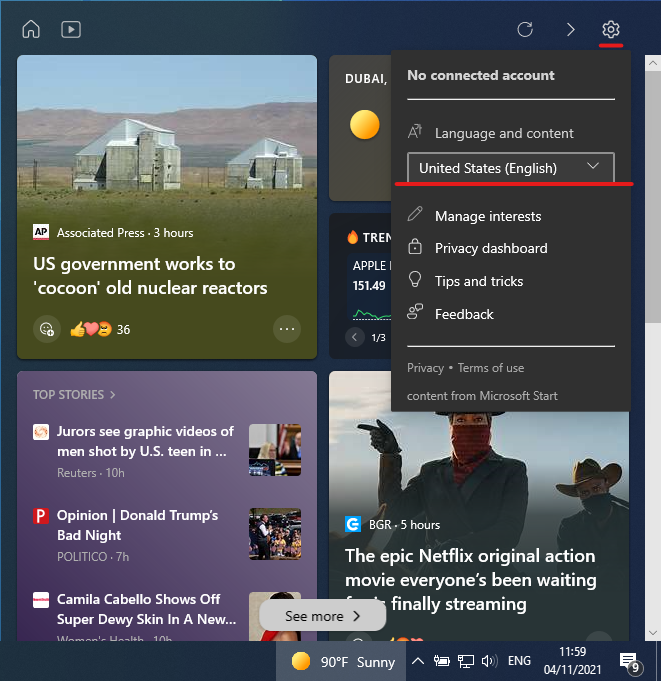Open thumbnail of the jurors story
Viewport: 661px width, 681px height.
(275, 450)
